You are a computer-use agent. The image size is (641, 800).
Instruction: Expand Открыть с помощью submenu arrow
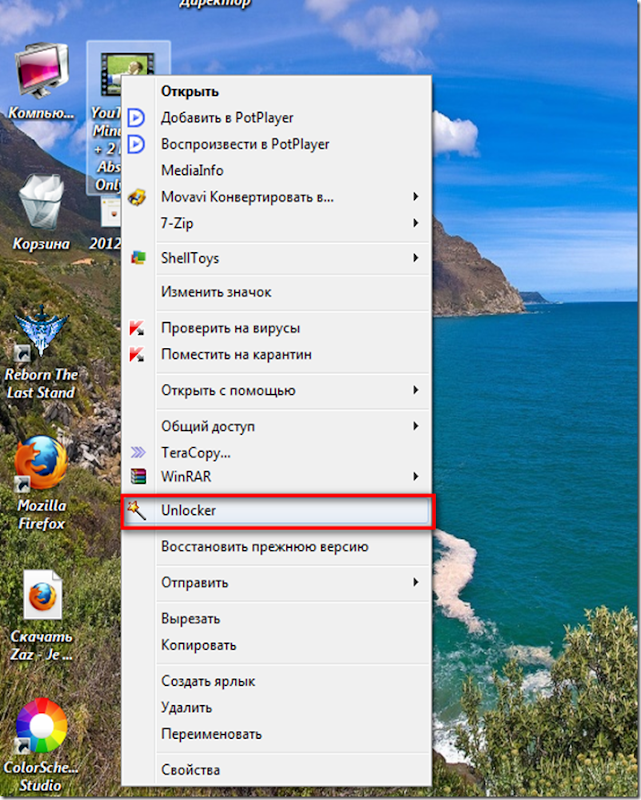point(415,390)
